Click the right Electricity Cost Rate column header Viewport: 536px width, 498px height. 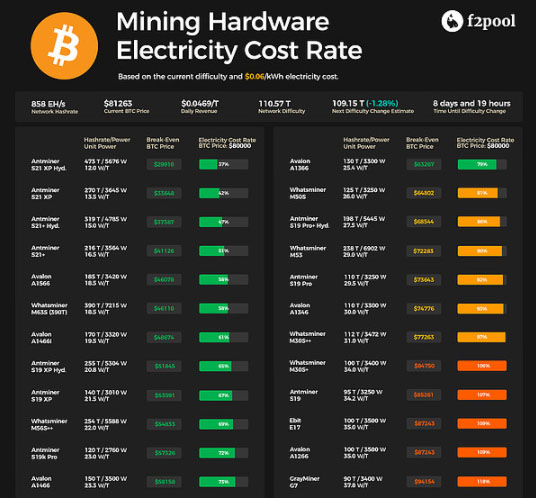[485, 143]
